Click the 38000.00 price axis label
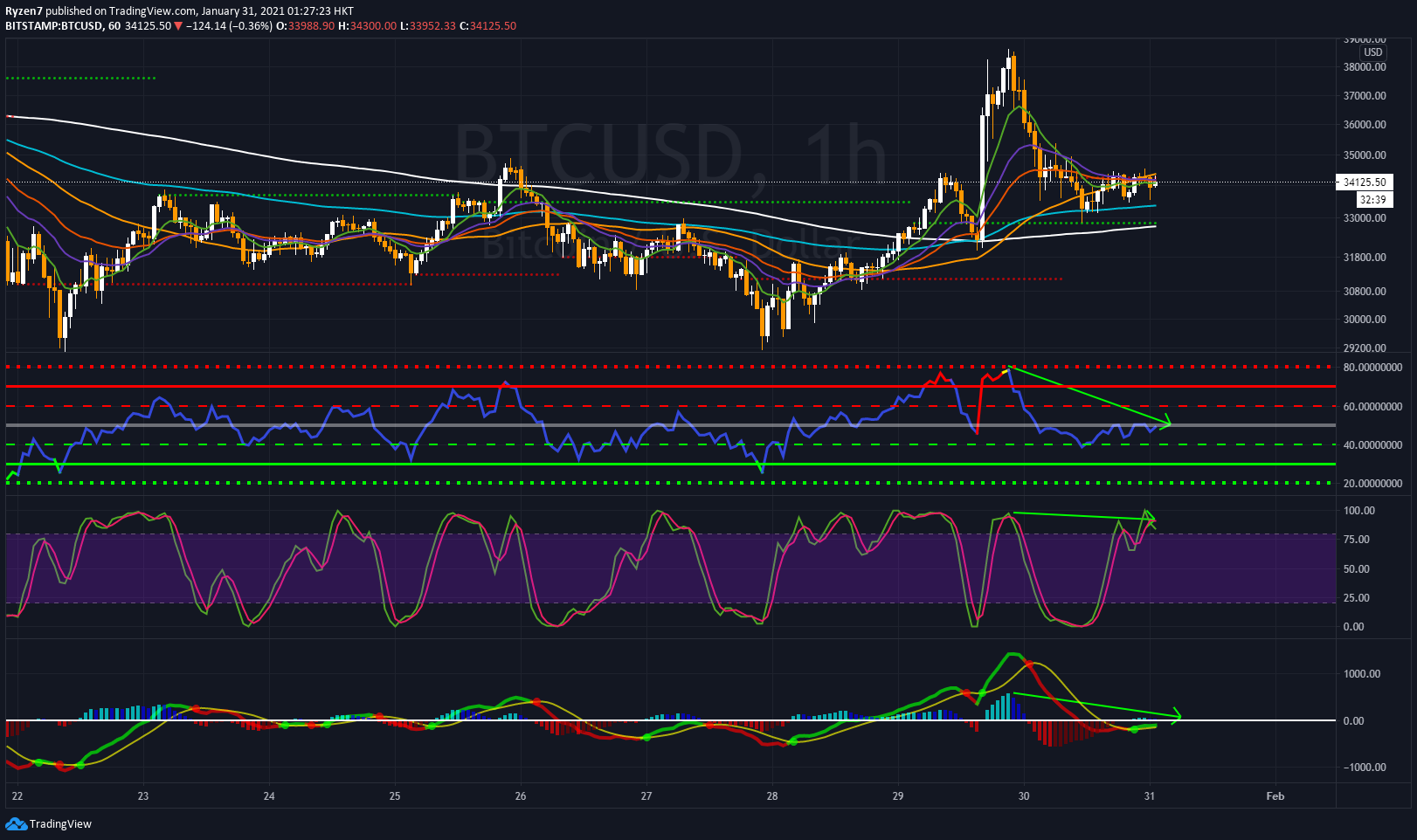Image resolution: width=1417 pixels, height=840 pixels. point(1365,67)
